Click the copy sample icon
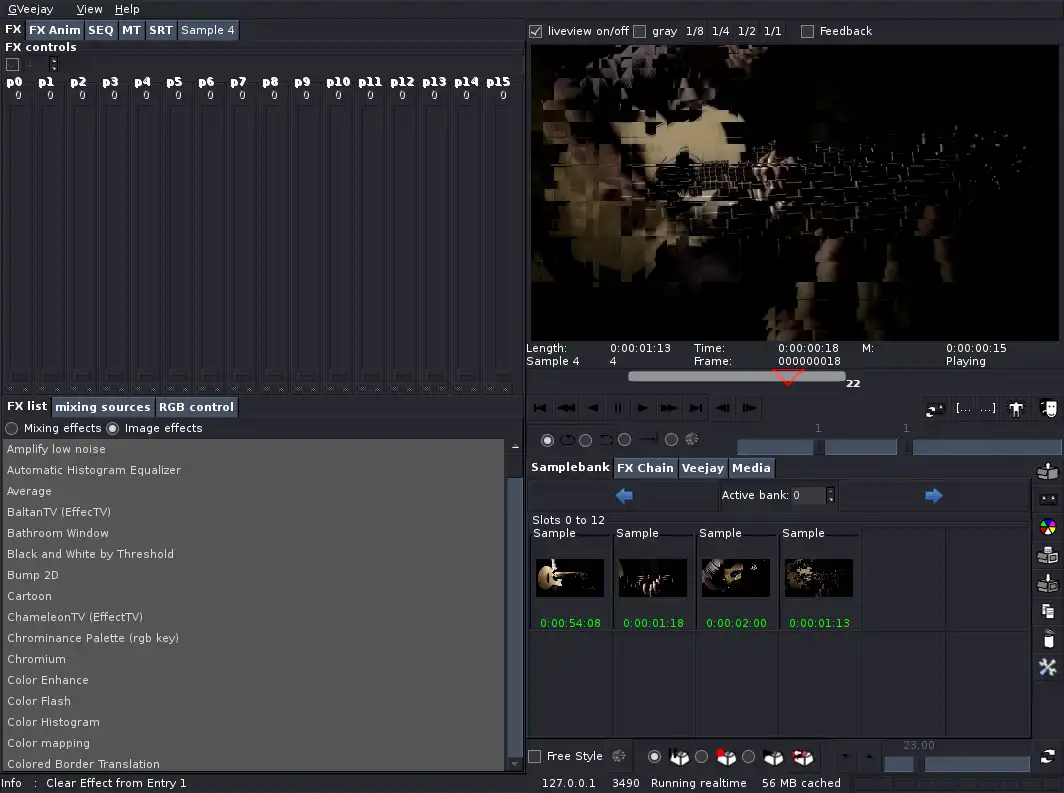The width and height of the screenshot is (1064, 793). [1048, 611]
